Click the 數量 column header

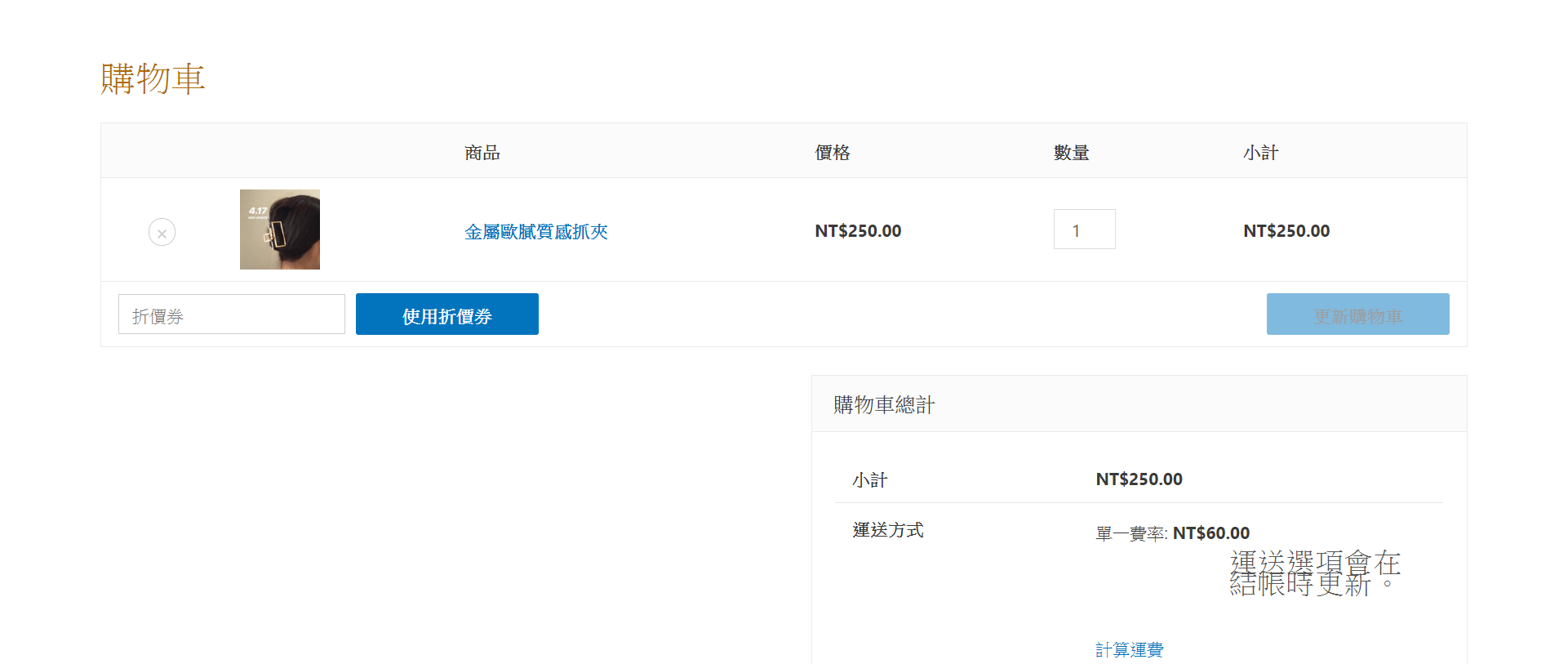tap(1071, 153)
